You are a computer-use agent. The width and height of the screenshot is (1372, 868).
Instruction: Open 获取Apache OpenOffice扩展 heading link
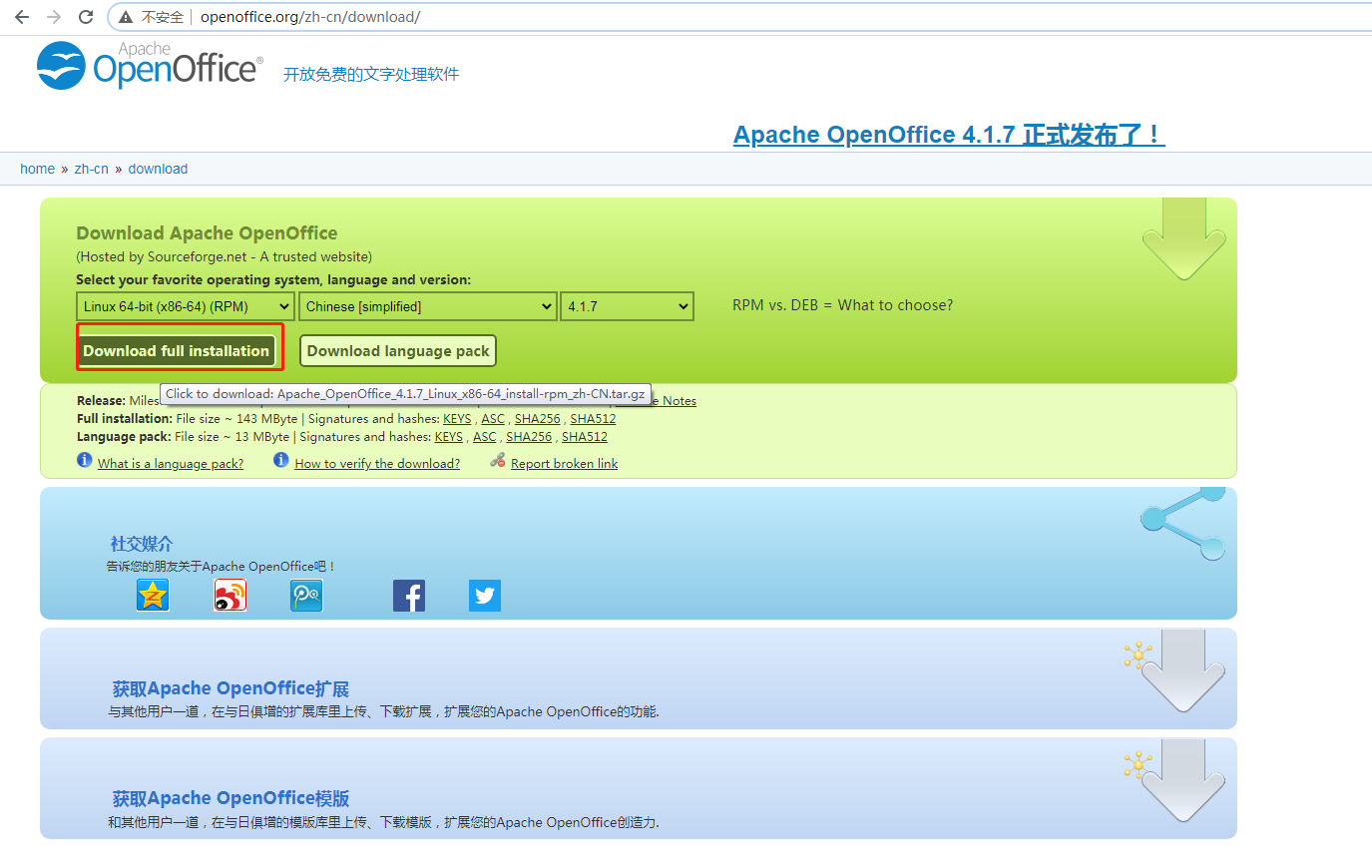pyautogui.click(x=230, y=688)
